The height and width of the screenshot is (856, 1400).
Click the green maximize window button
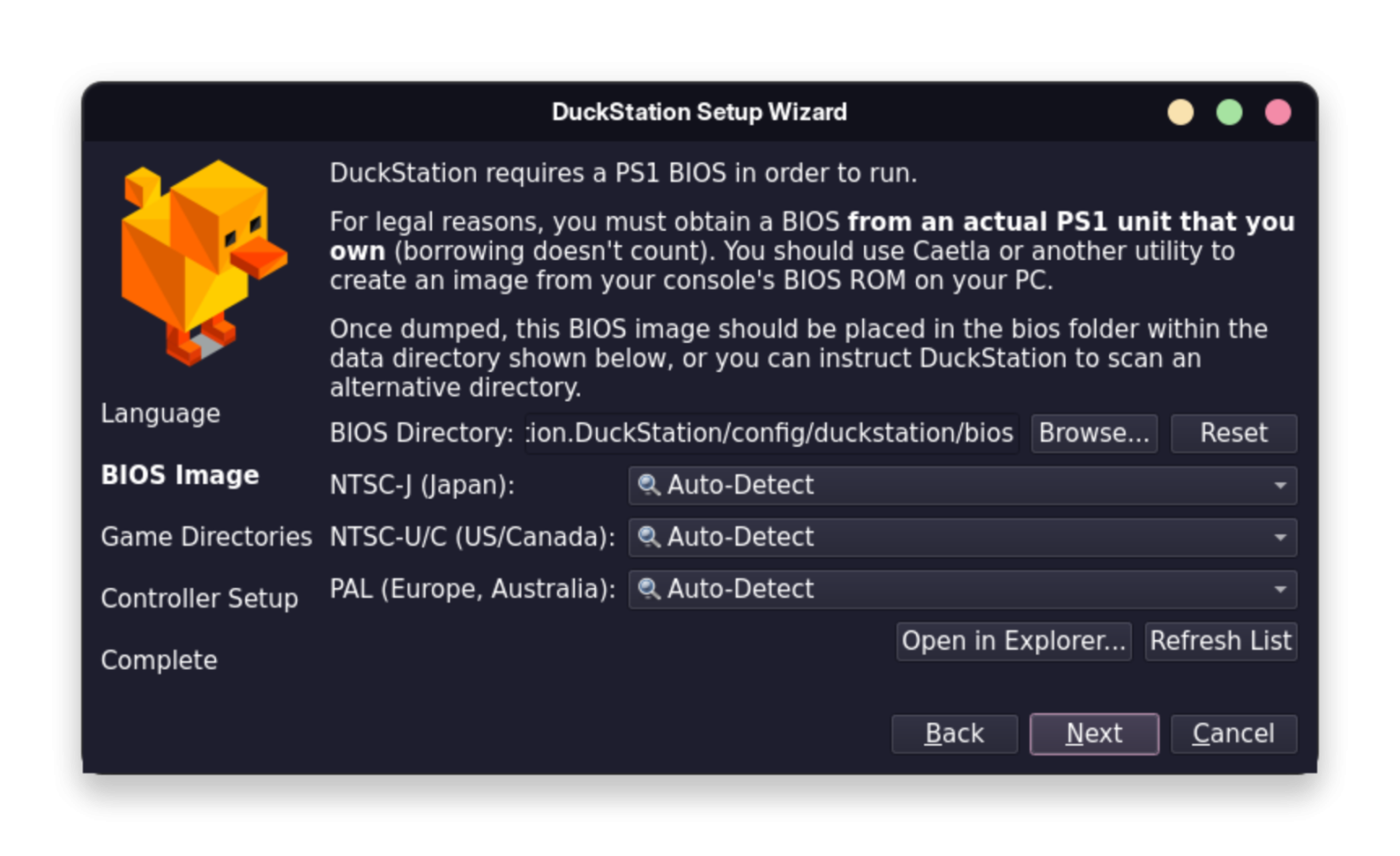pos(1230,112)
